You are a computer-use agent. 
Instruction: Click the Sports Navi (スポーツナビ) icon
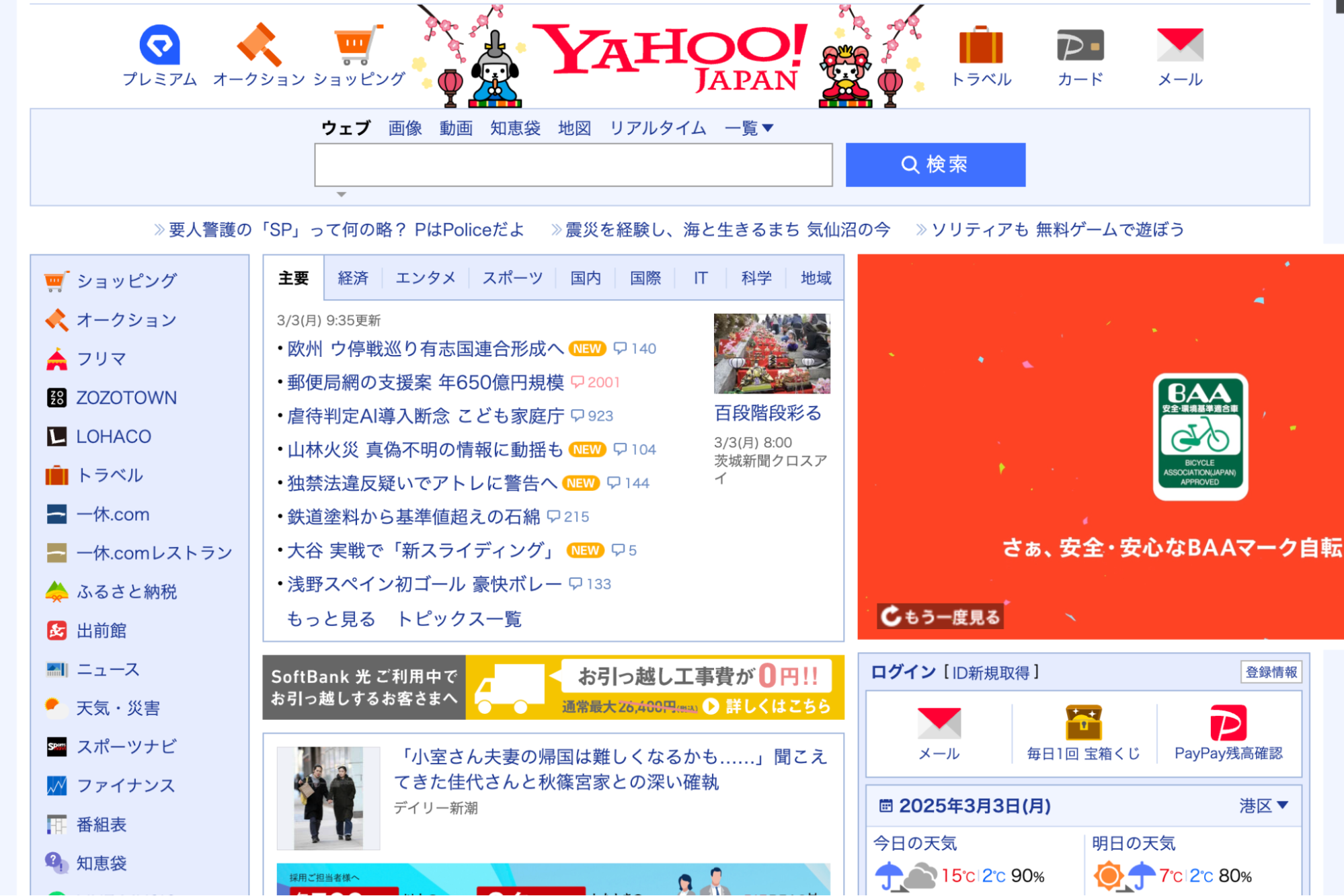[56, 747]
